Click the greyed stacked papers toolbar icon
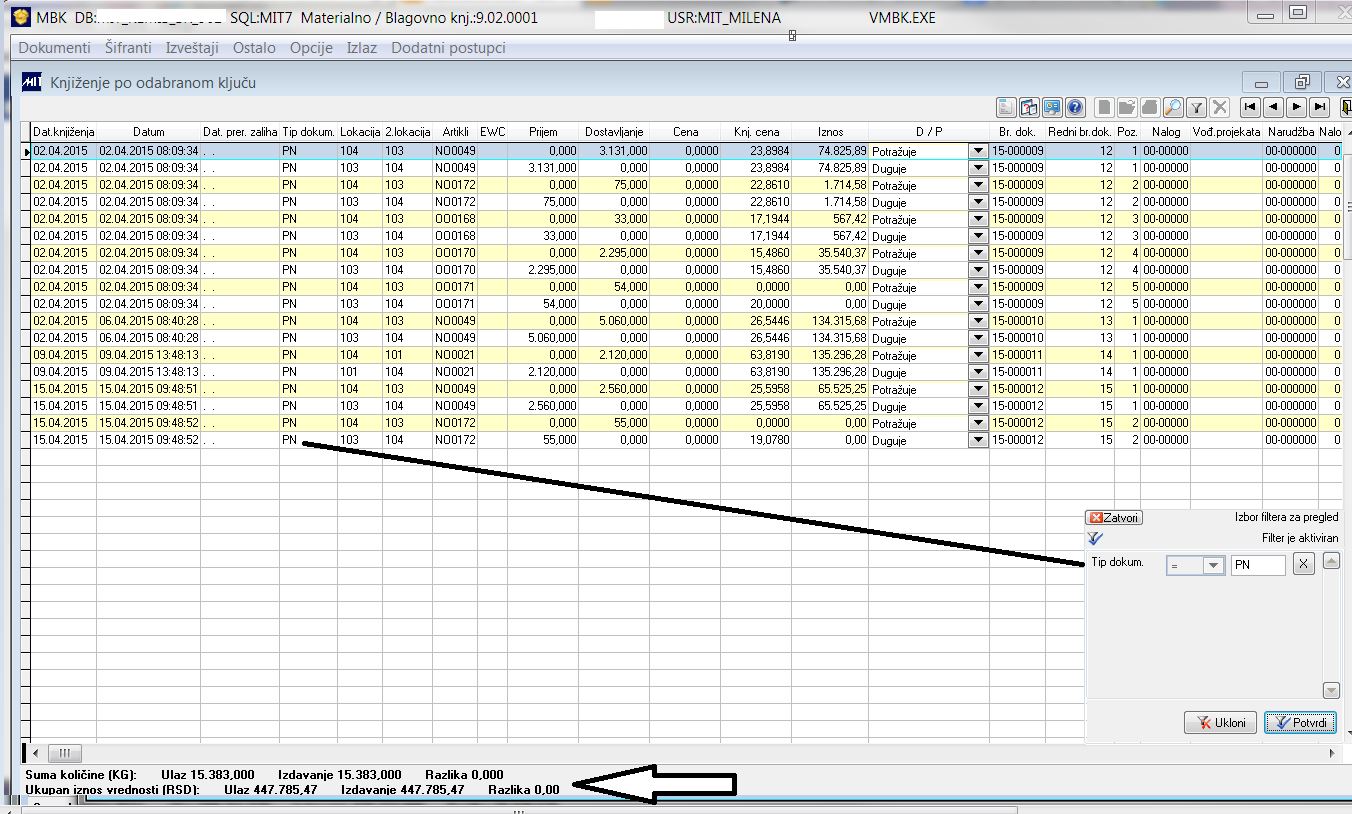This screenshot has height=814, width=1352. (x=1150, y=107)
